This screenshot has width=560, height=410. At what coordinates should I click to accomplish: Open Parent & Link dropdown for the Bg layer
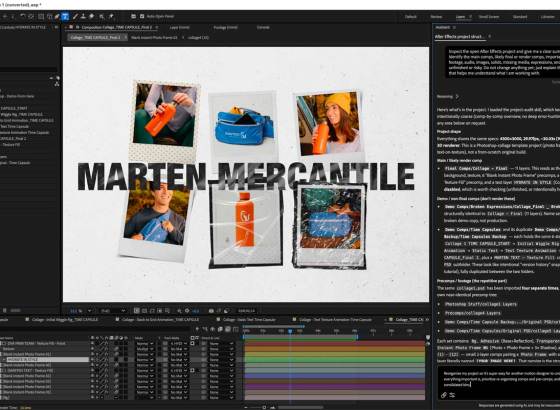pos(221,398)
